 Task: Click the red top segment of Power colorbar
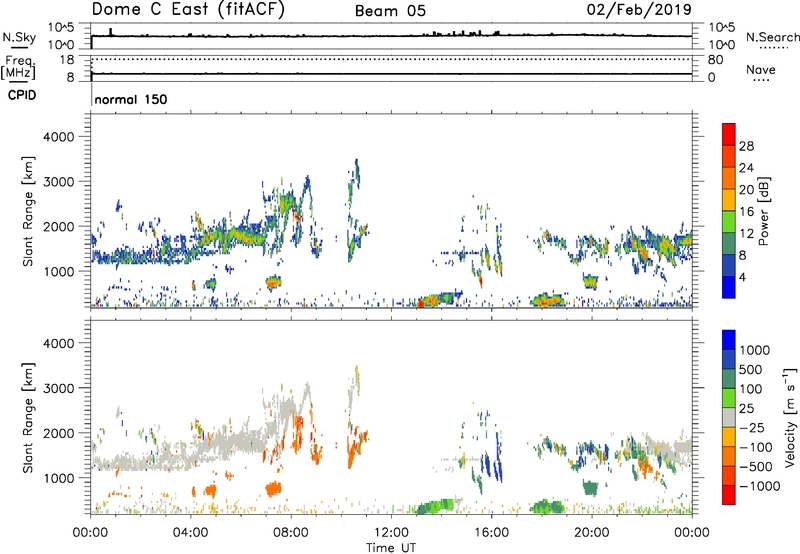729,134
